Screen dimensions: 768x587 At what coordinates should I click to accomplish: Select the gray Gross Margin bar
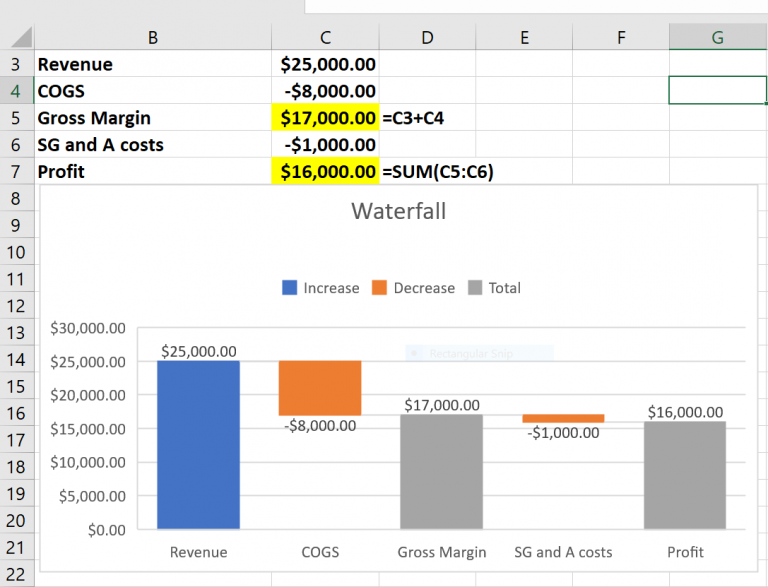click(x=441, y=471)
